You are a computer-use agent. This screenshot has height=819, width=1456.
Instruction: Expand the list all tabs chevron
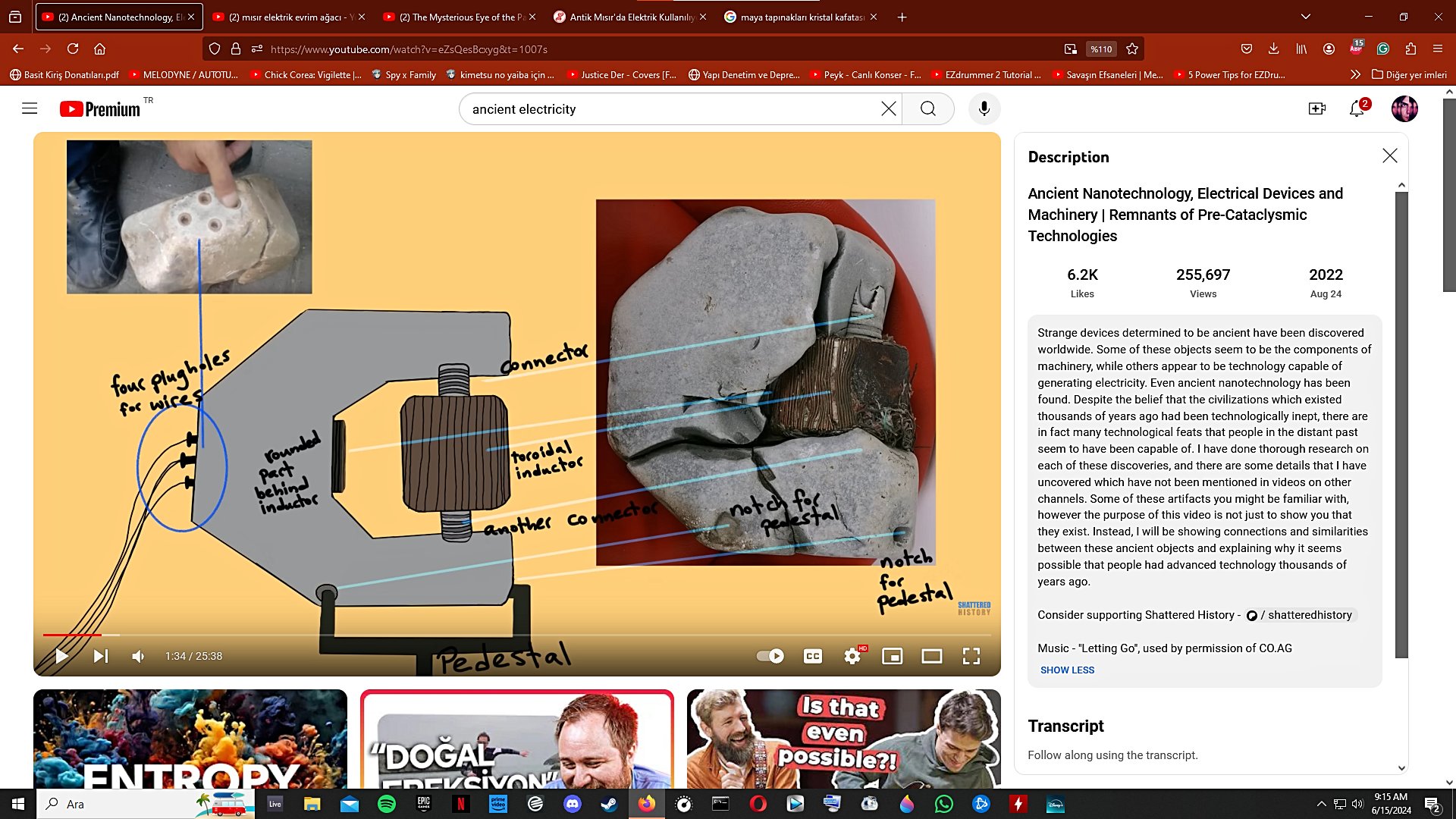pos(1306,17)
